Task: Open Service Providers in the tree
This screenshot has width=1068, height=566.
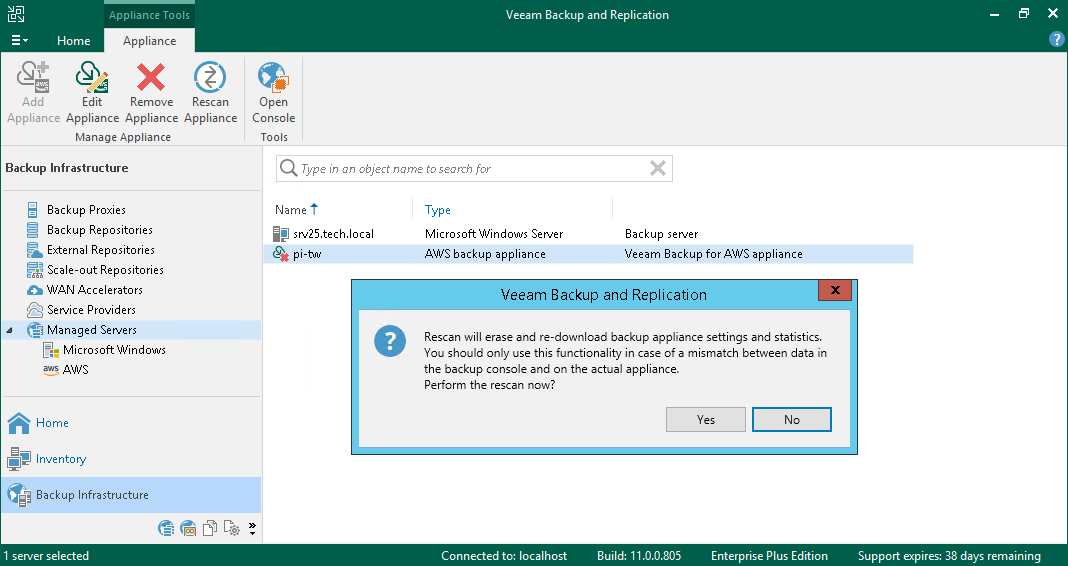Action: click(91, 310)
